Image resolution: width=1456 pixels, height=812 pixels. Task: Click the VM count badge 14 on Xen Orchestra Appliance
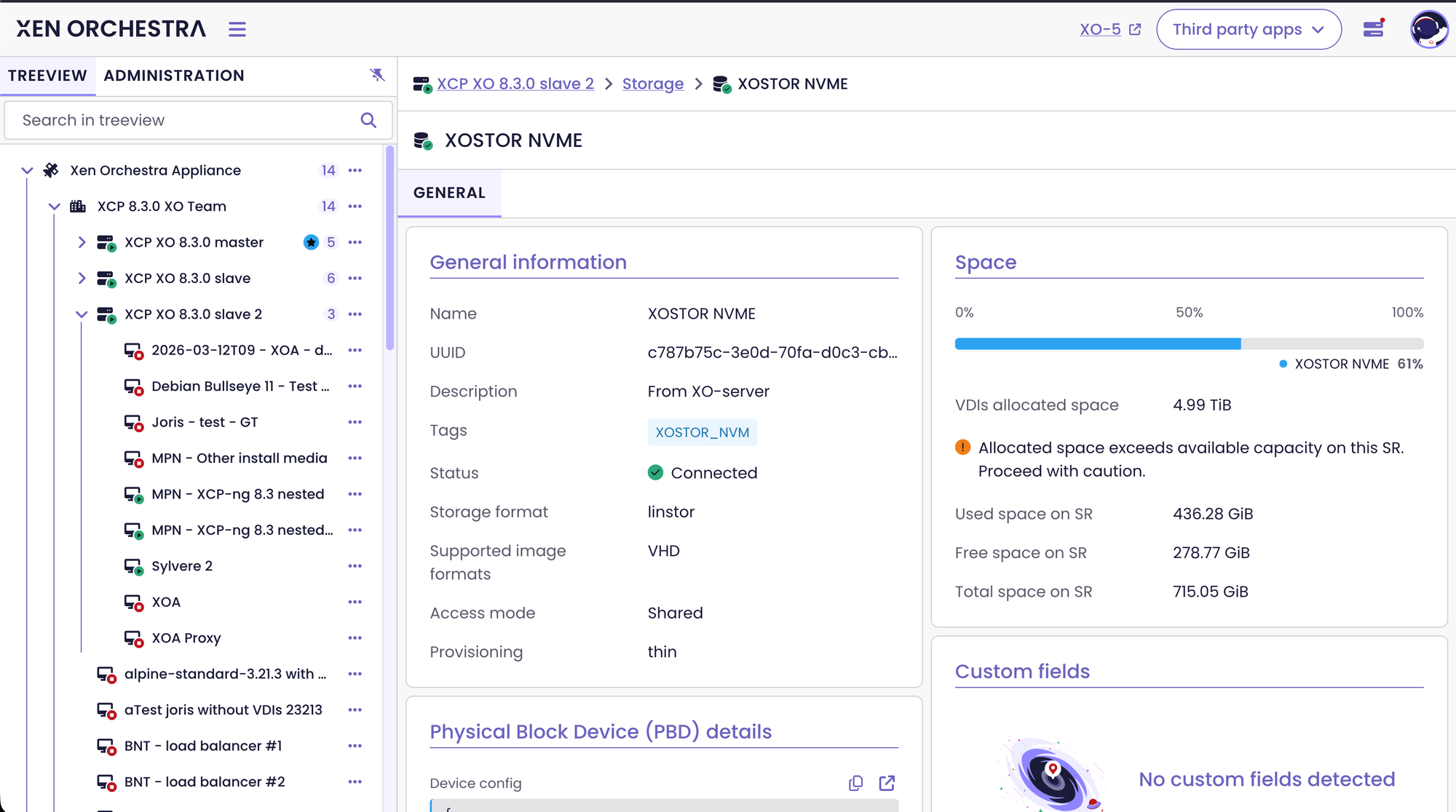(x=328, y=170)
